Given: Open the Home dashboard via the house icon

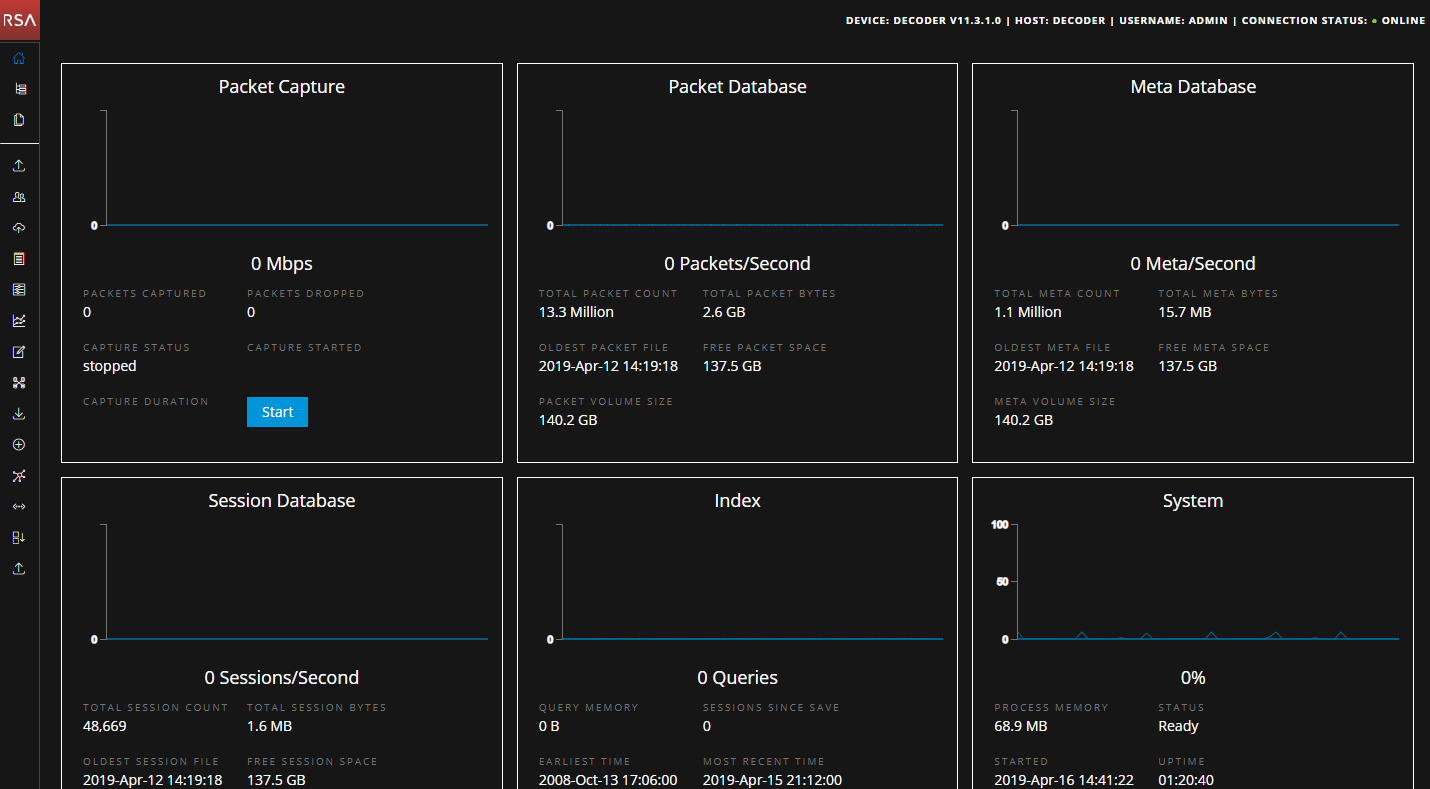Looking at the screenshot, I should (x=18, y=58).
